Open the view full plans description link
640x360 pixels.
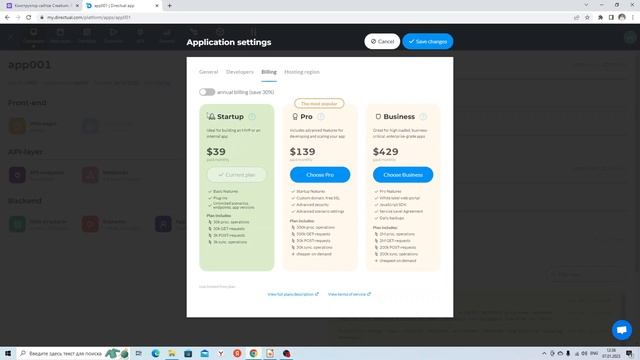[x=293, y=294]
